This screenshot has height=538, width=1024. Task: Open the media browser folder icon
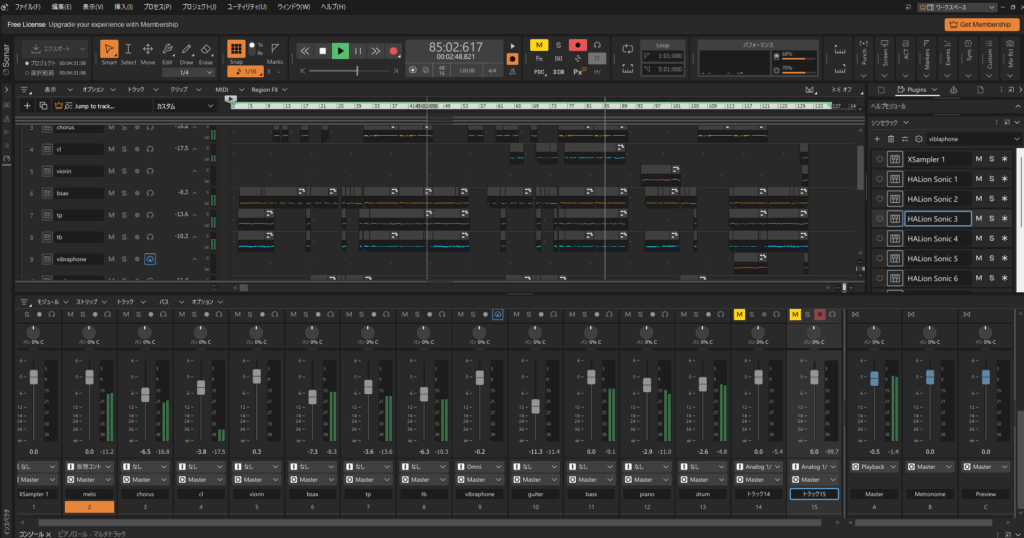881,89
